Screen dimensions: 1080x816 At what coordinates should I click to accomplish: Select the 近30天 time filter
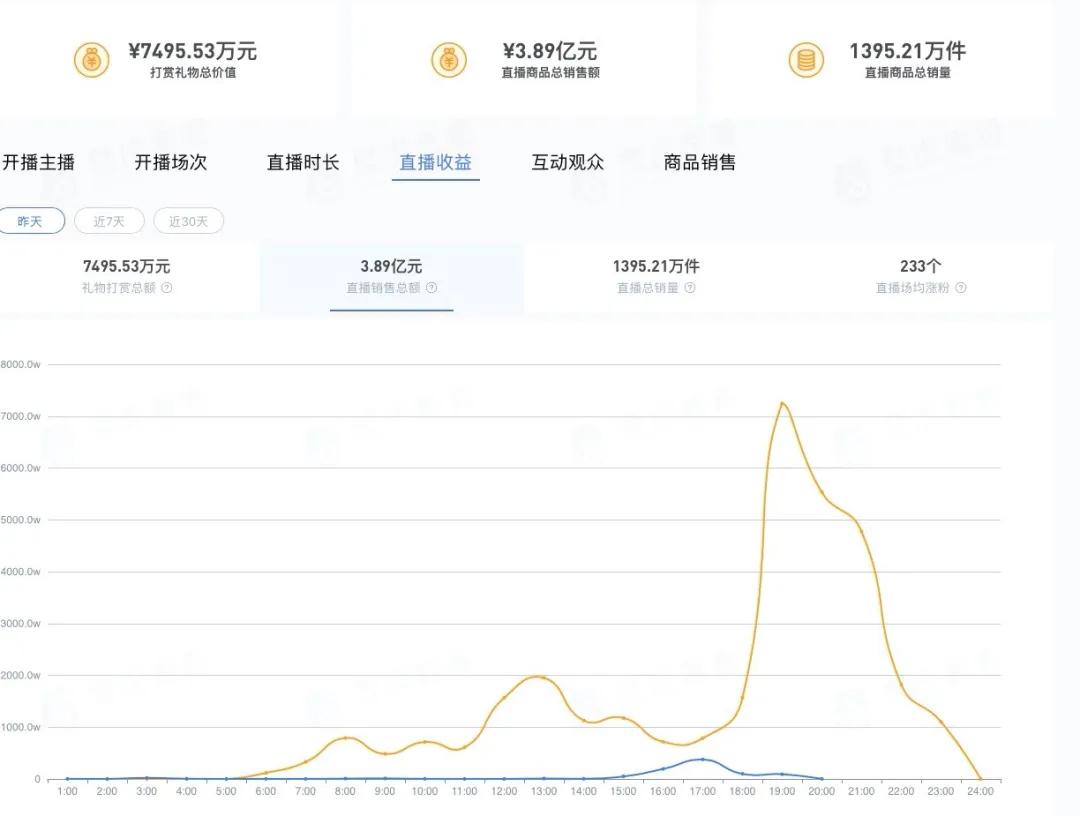point(188,220)
